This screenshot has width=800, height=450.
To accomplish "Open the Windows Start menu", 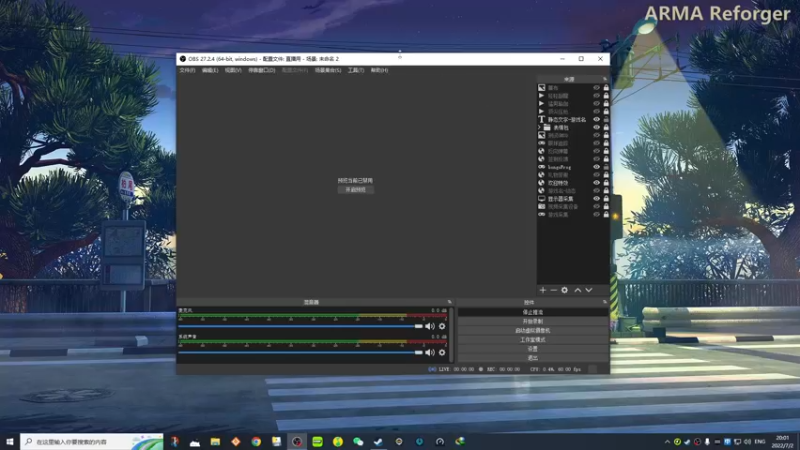I will coord(10,442).
